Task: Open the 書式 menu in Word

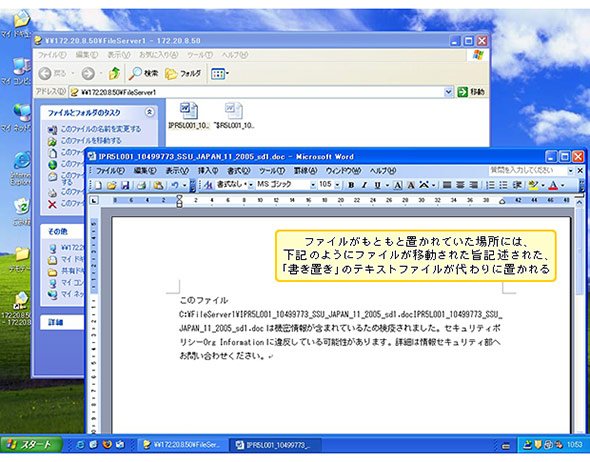Action: point(239,171)
